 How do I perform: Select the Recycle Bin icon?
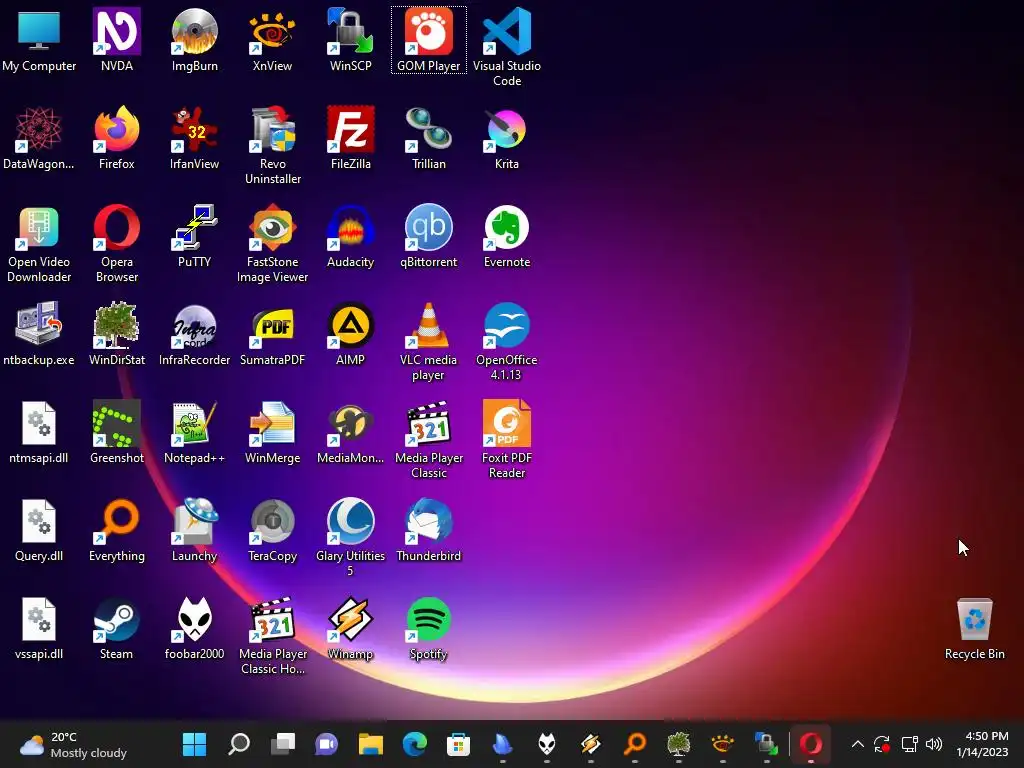(x=974, y=628)
